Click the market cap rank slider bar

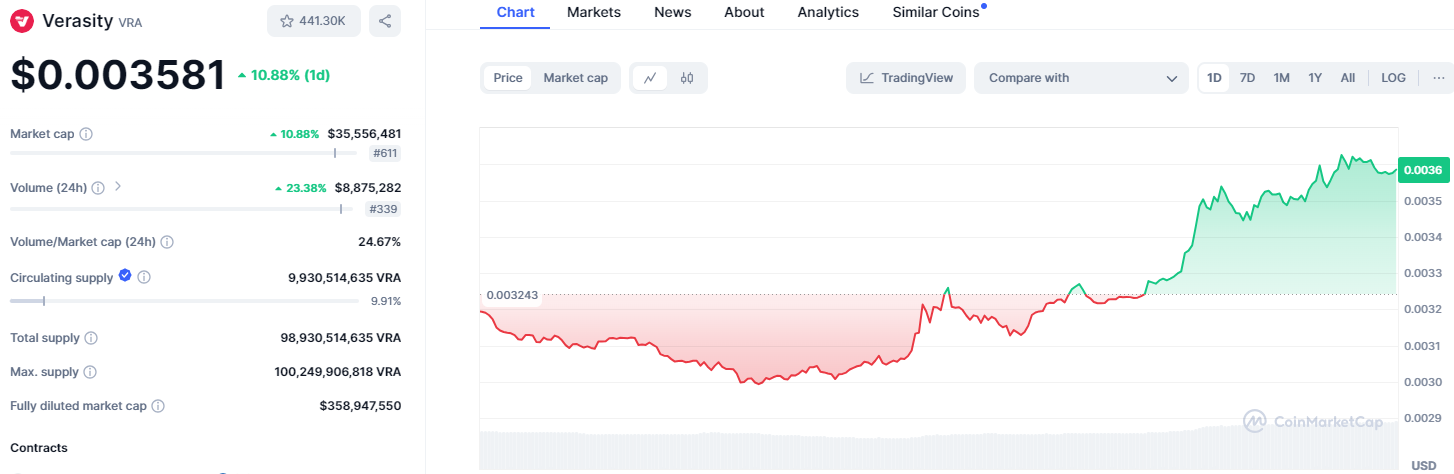click(x=183, y=153)
